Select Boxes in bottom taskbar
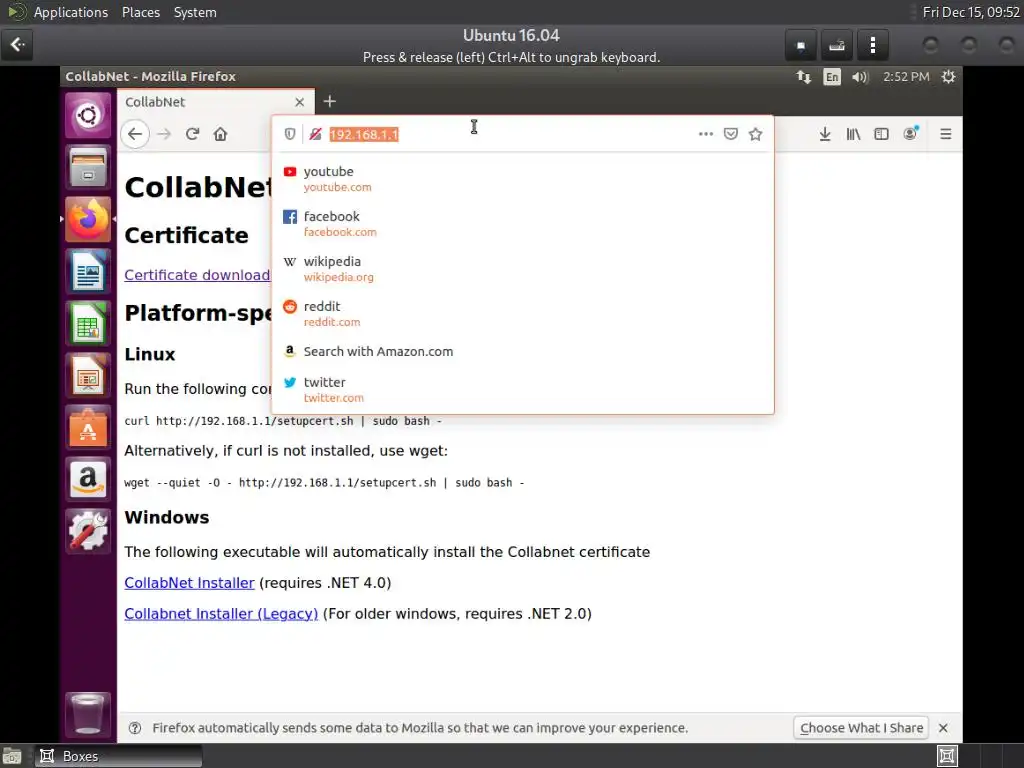 click(x=118, y=756)
